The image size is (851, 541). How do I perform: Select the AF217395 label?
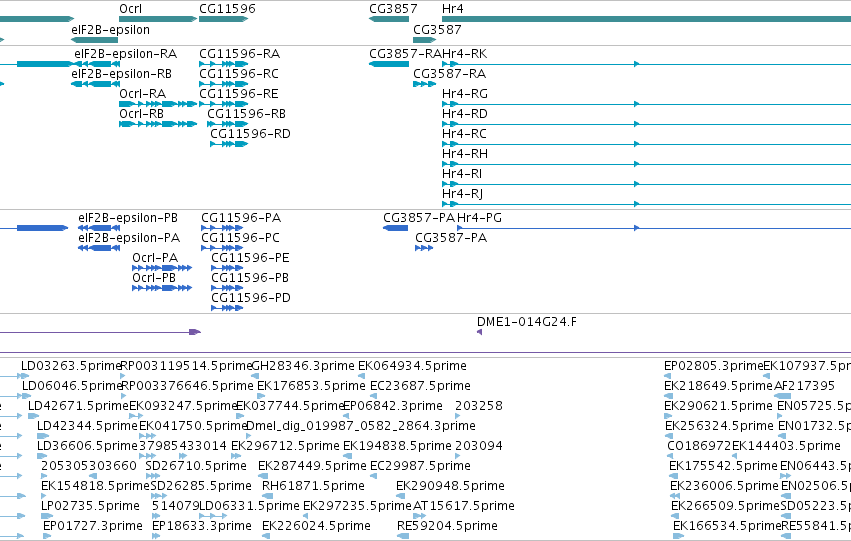click(x=804, y=386)
